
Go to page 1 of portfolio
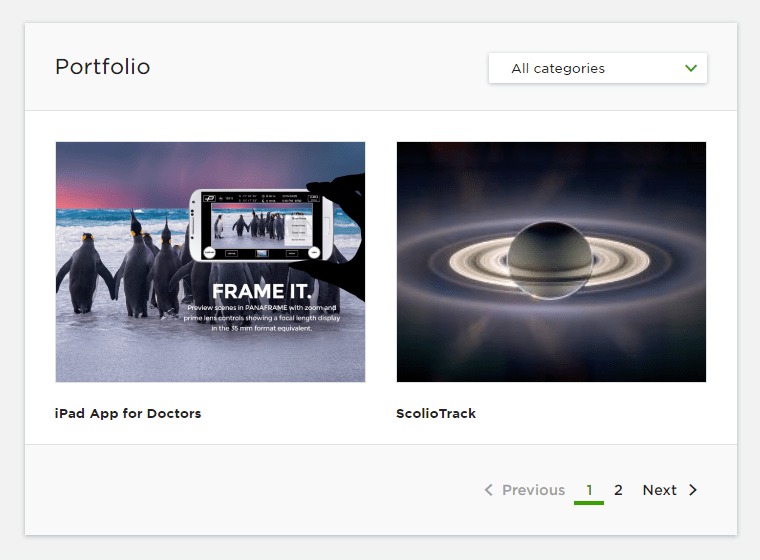point(589,490)
